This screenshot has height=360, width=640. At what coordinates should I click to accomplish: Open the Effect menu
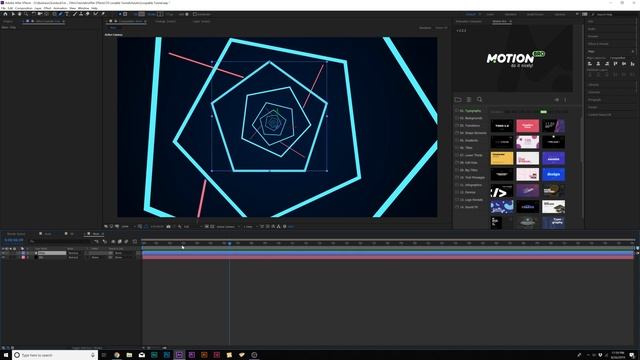tap(47, 8)
